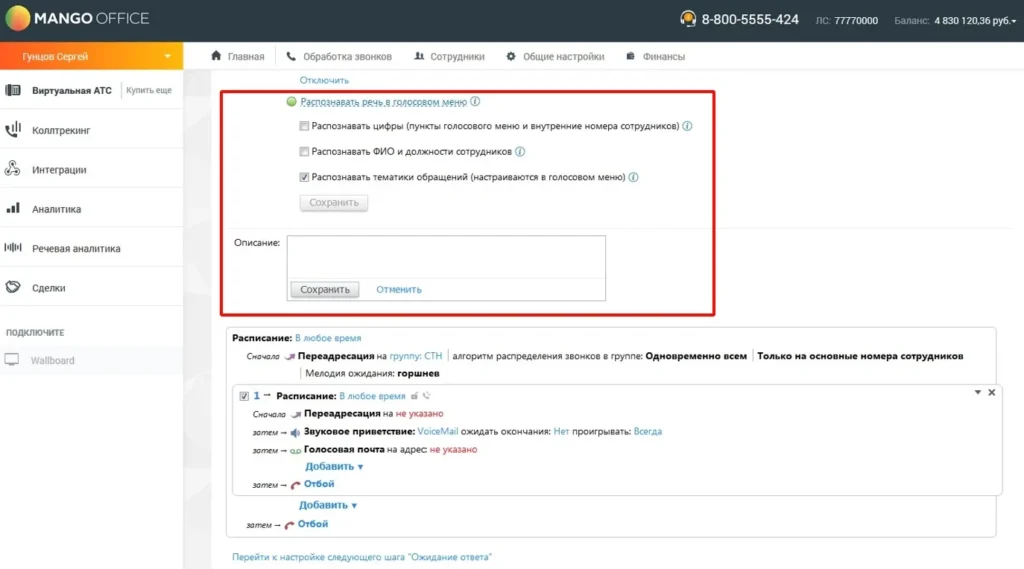Enable the Распознавать цифры checkbox
Viewport: 1024px width, 569px height.
tap(304, 126)
